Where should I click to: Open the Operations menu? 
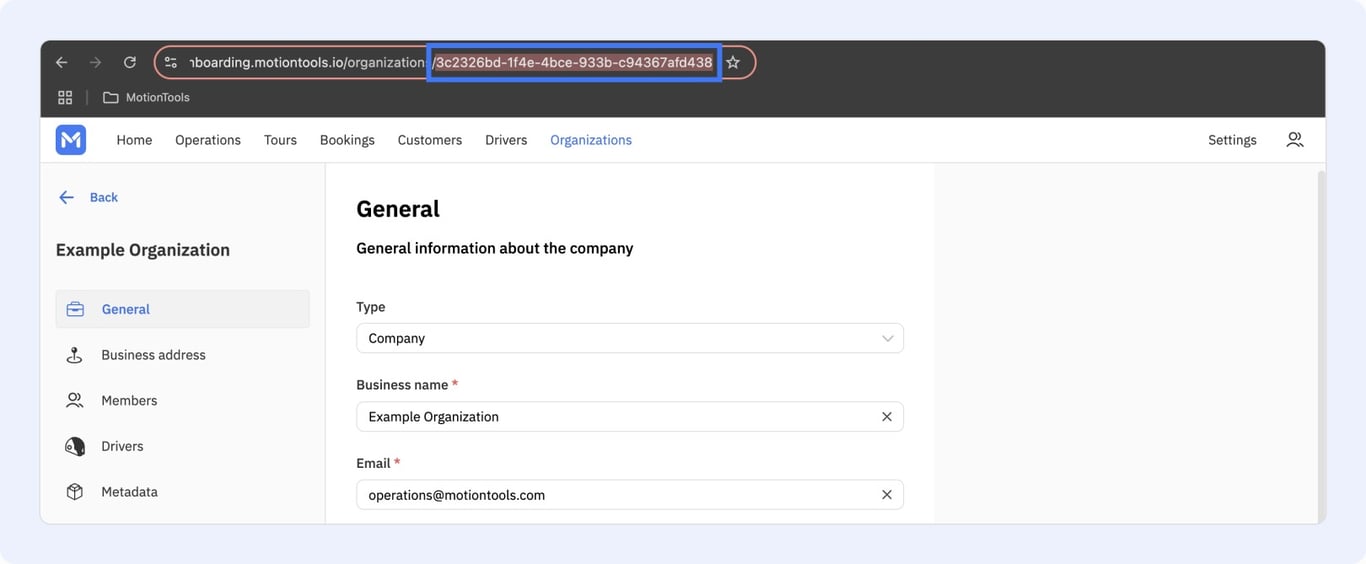click(x=208, y=140)
